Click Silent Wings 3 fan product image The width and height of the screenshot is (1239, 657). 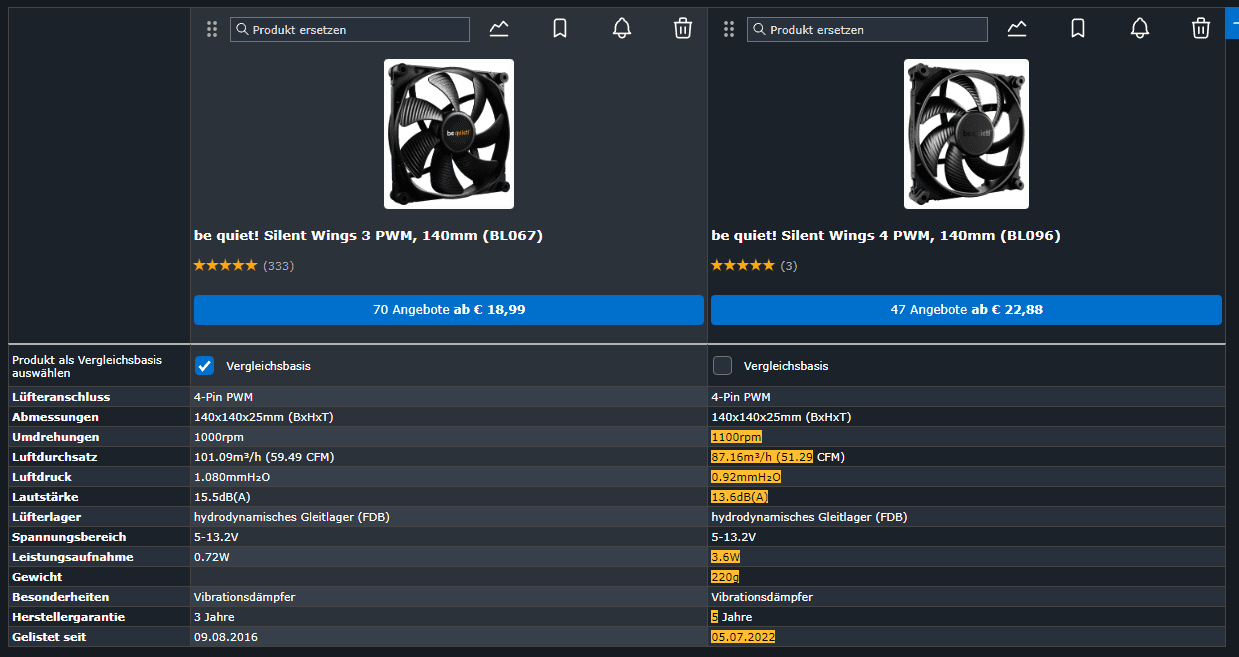coord(449,134)
